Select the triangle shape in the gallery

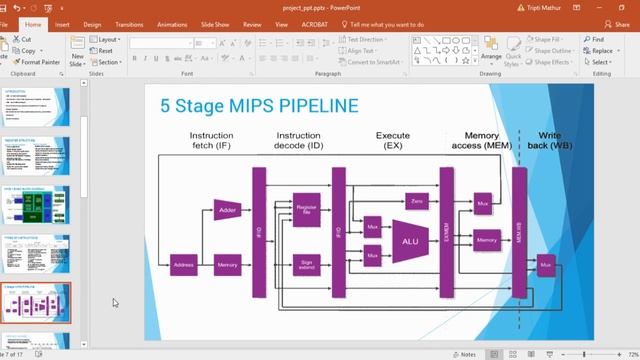tap(417, 51)
